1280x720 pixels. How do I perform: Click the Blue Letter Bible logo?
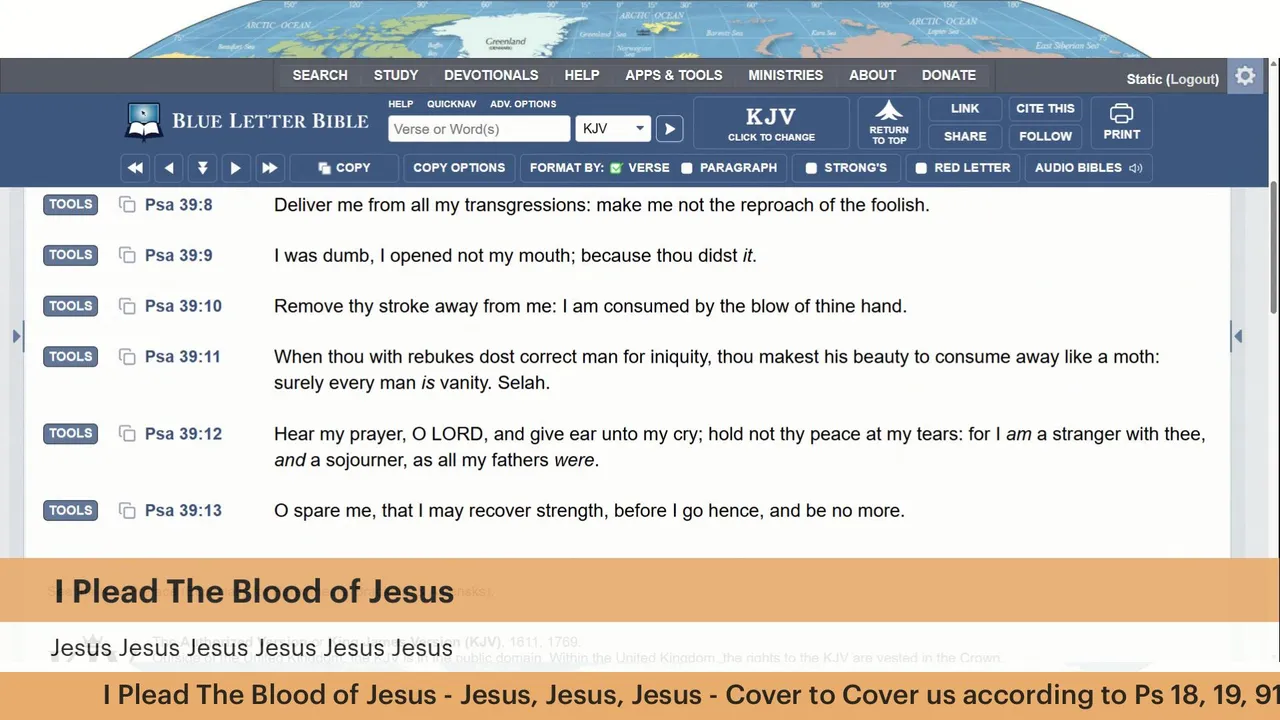tap(246, 122)
